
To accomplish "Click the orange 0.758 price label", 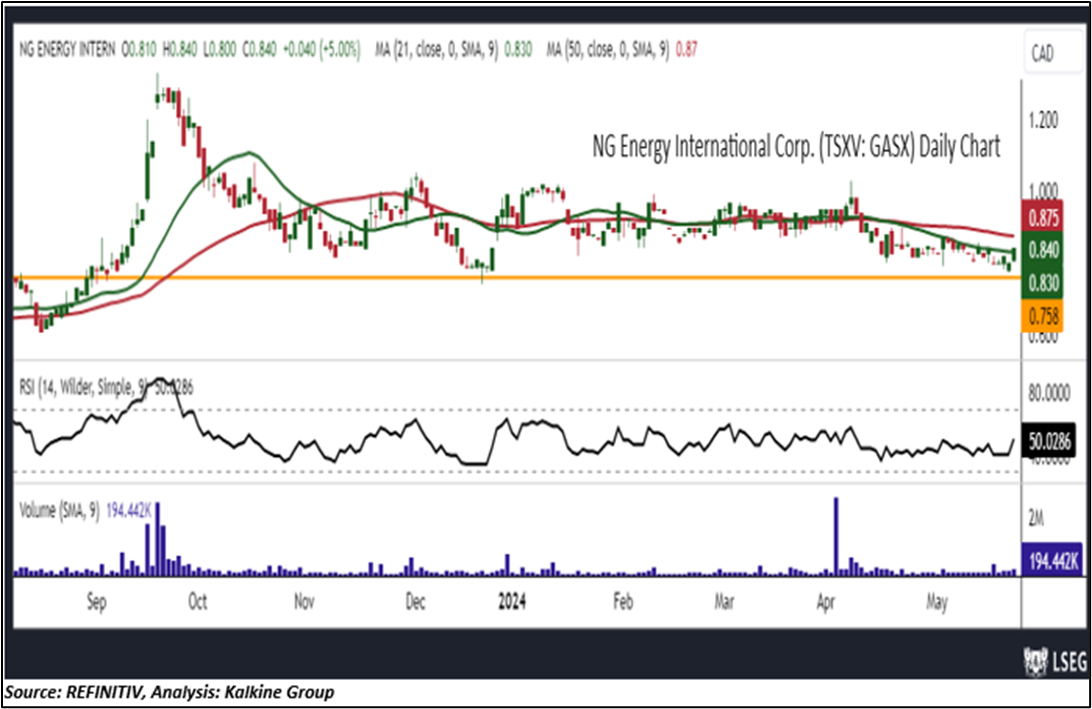I will [1043, 316].
